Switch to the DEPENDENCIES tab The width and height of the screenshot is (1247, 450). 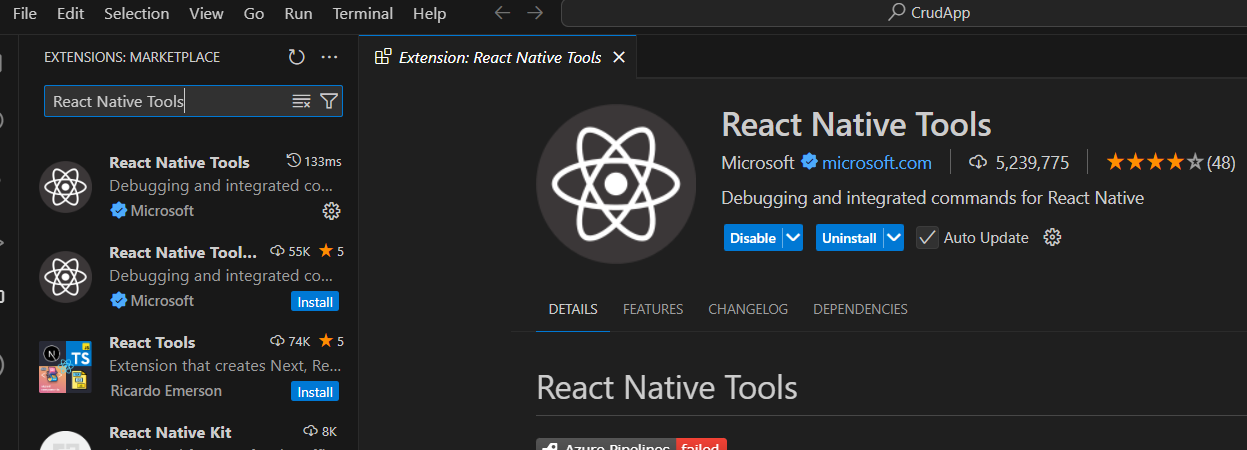coord(860,309)
